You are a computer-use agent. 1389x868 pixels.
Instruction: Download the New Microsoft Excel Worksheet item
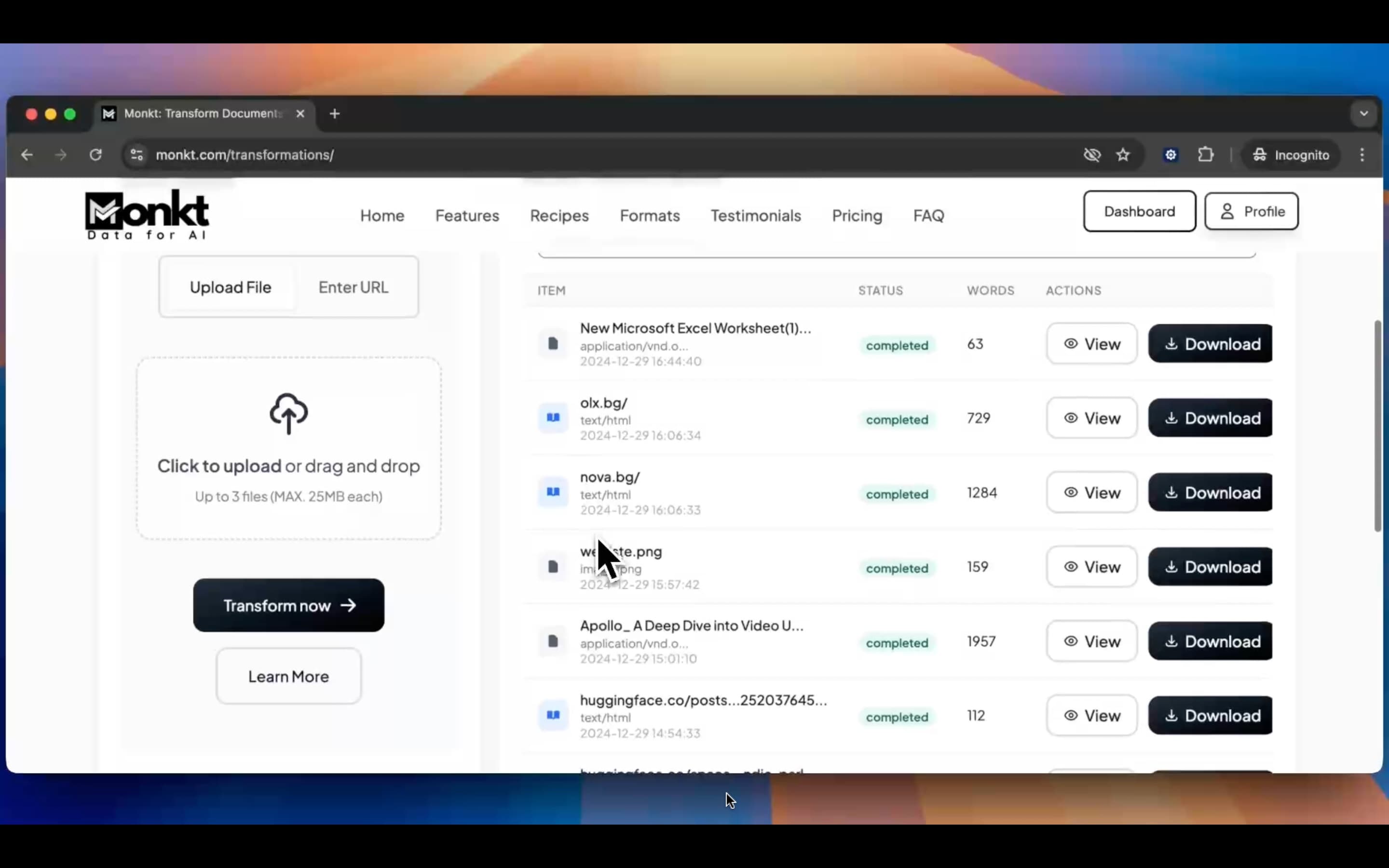click(1211, 343)
